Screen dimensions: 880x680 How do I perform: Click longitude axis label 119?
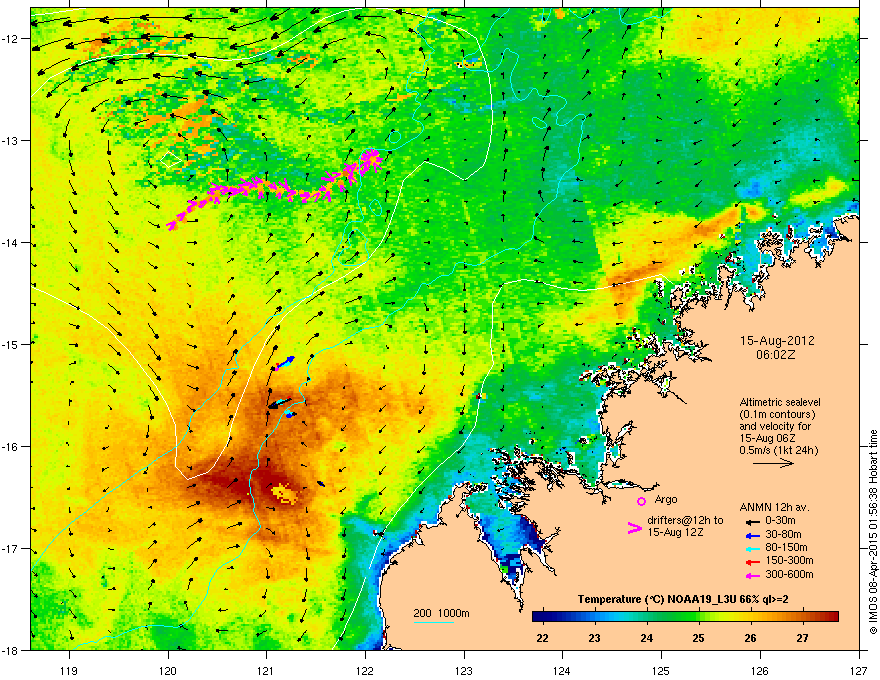click(69, 670)
